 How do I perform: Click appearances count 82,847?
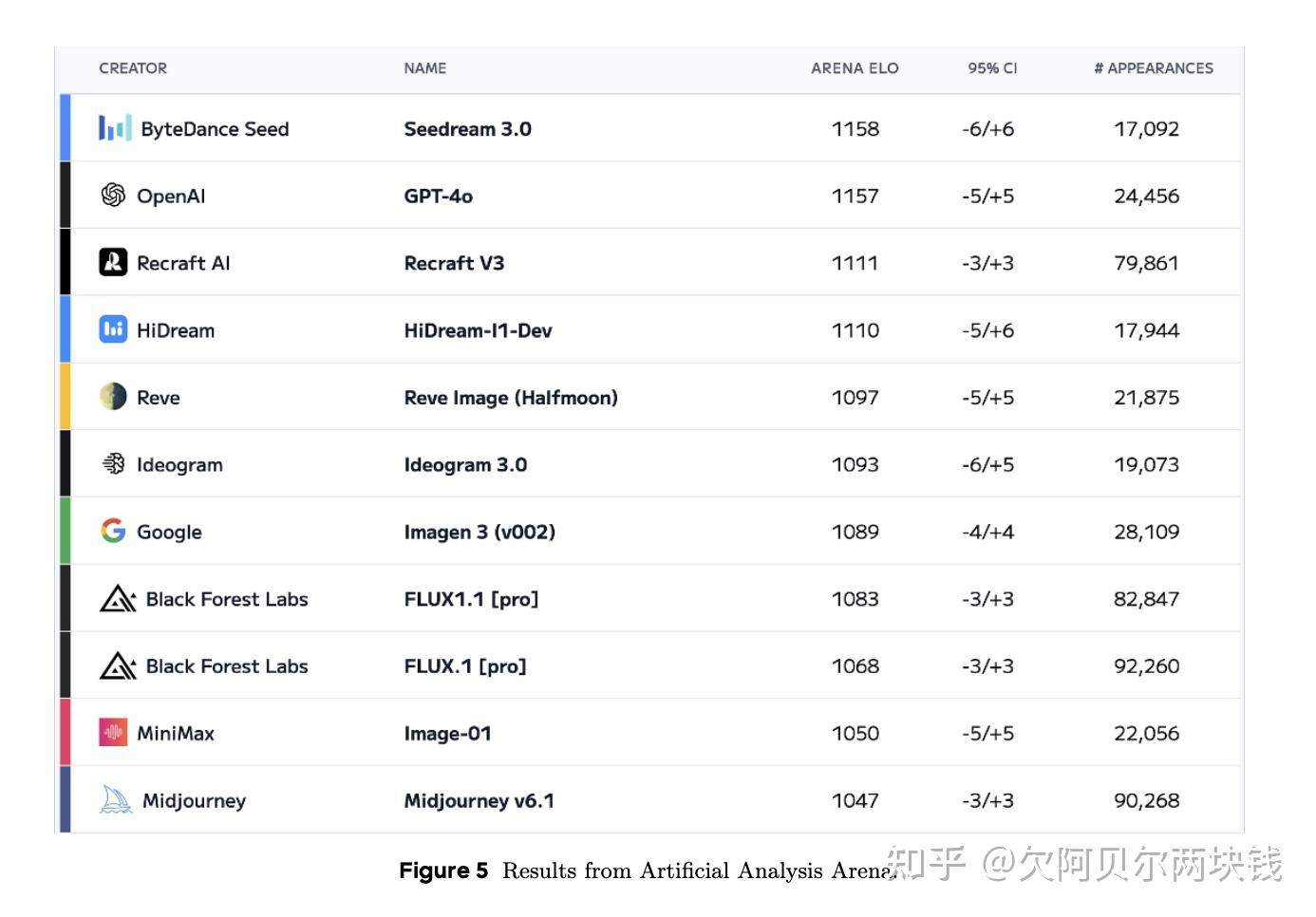[1147, 599]
